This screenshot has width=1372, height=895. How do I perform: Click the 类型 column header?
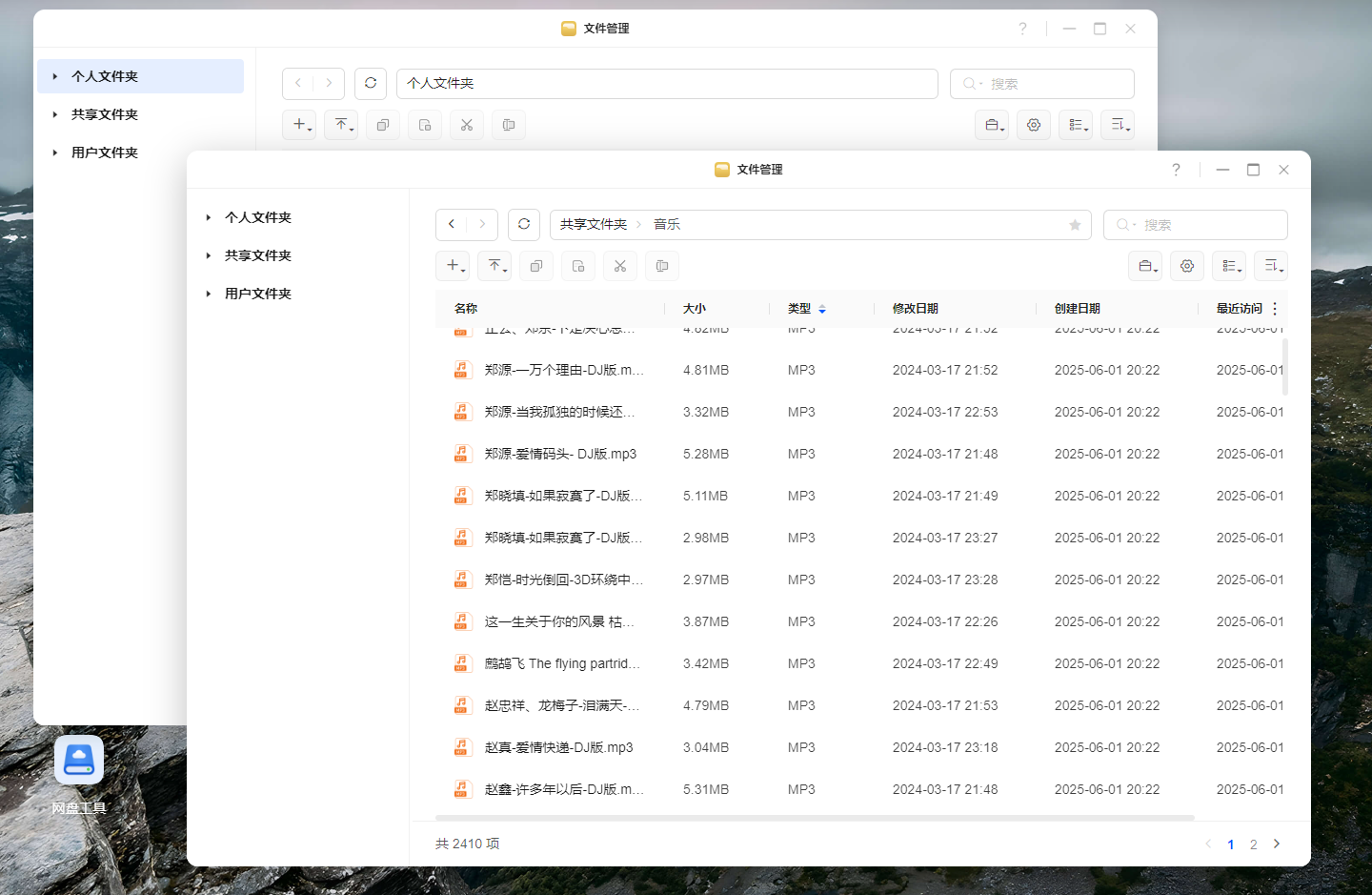799,309
